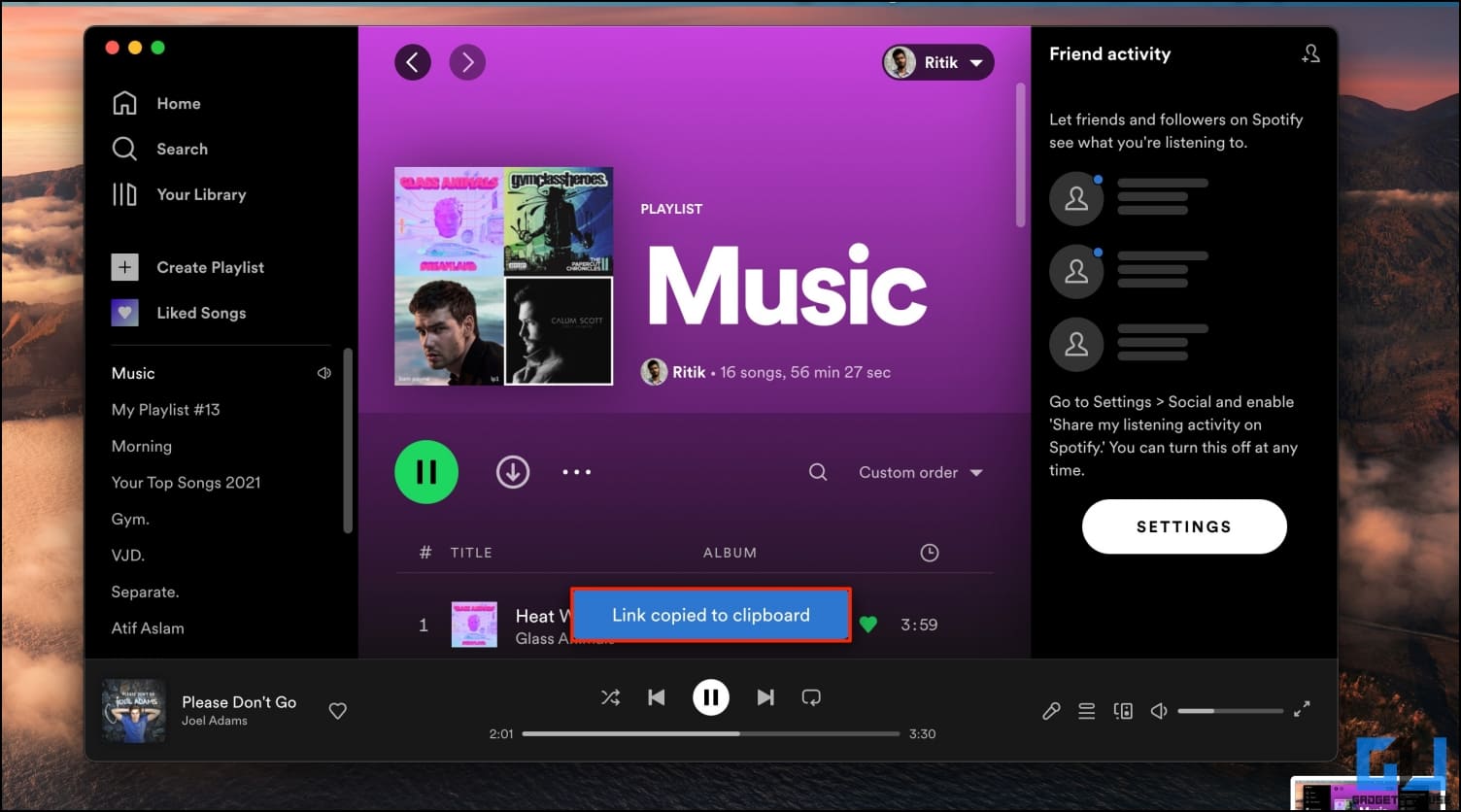Screen dimensions: 1461x812
Task: Open the Please Don't Go song title
Action: point(239,702)
